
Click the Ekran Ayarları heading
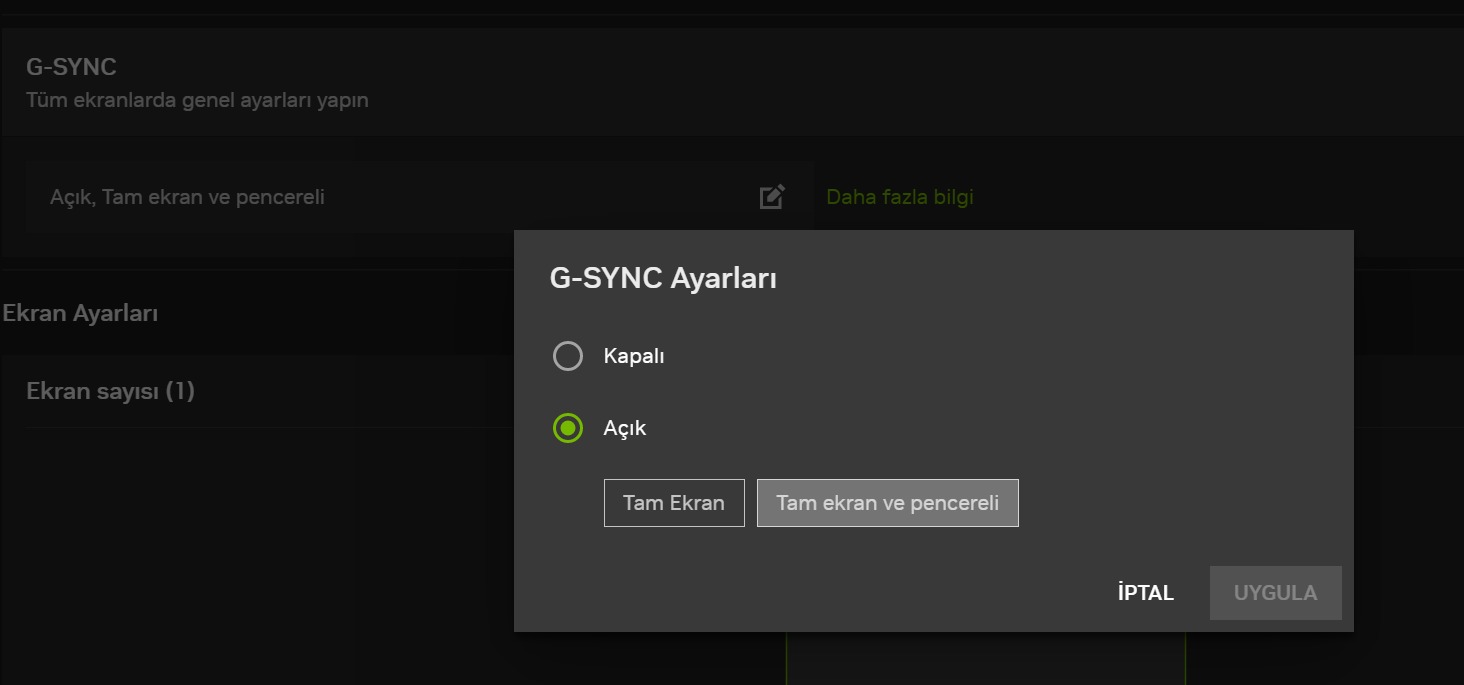[81, 313]
